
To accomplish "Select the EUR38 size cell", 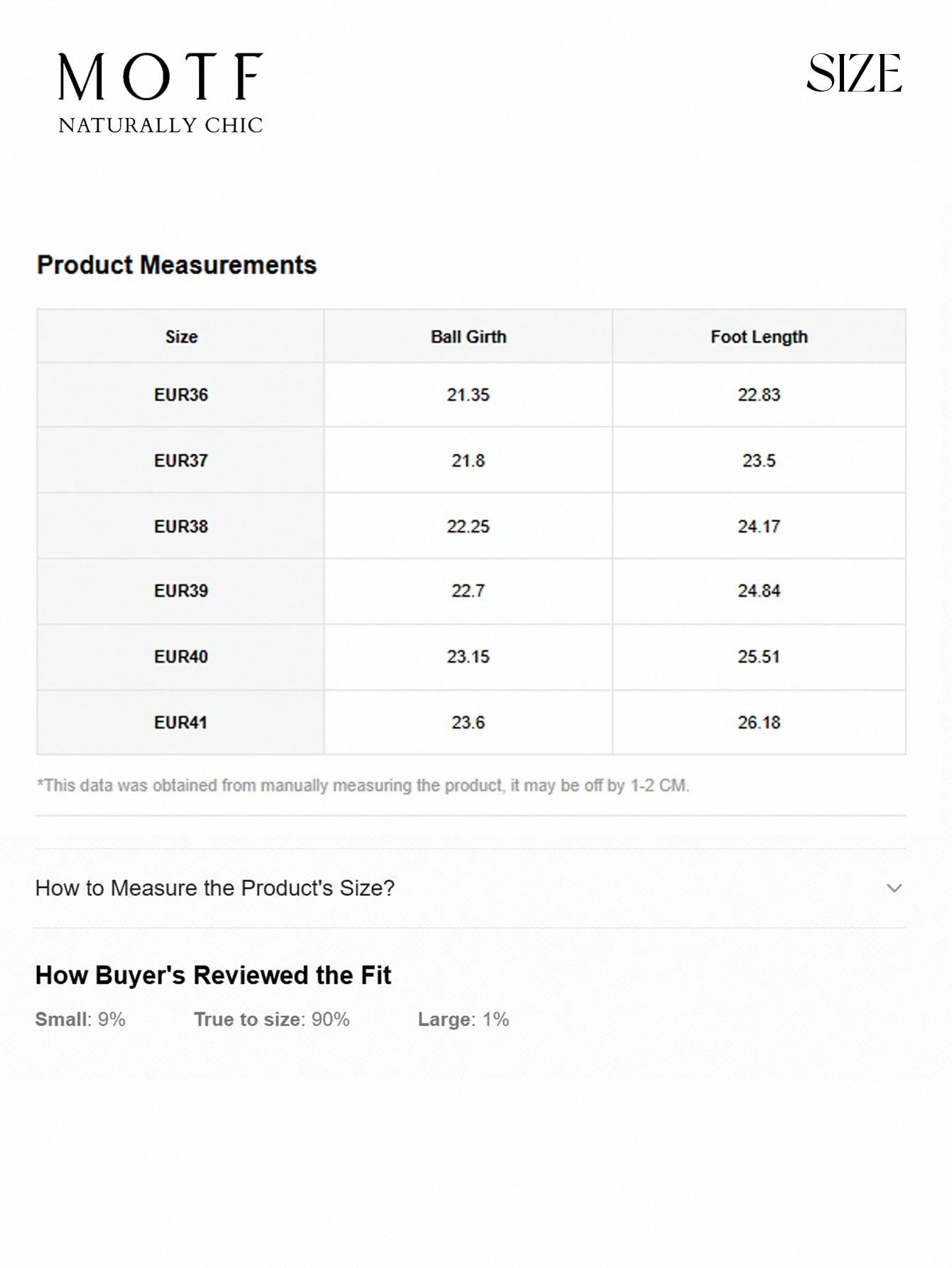I will click(181, 526).
